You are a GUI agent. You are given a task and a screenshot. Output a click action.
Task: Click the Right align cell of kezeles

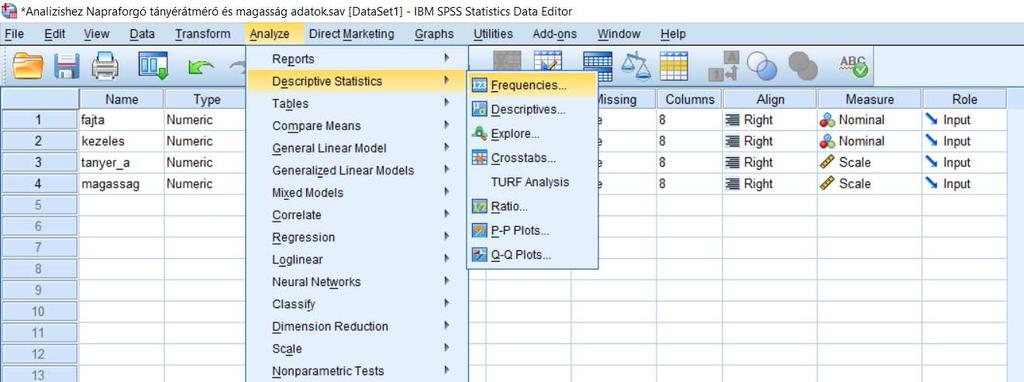[769, 141]
